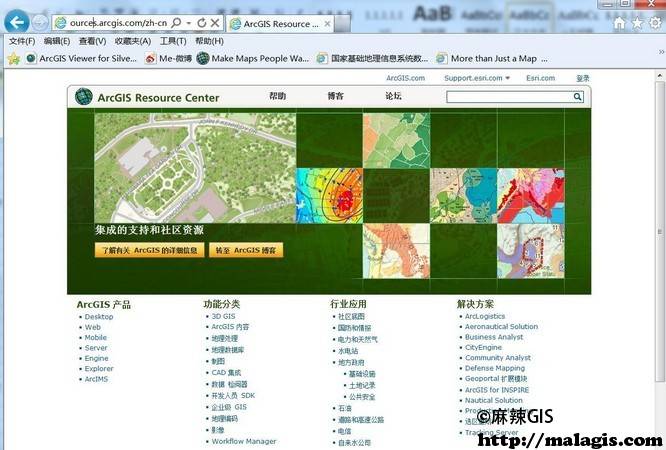Open the ArcGIS for INSPIRE link
666x450 pixels.
pos(497,390)
